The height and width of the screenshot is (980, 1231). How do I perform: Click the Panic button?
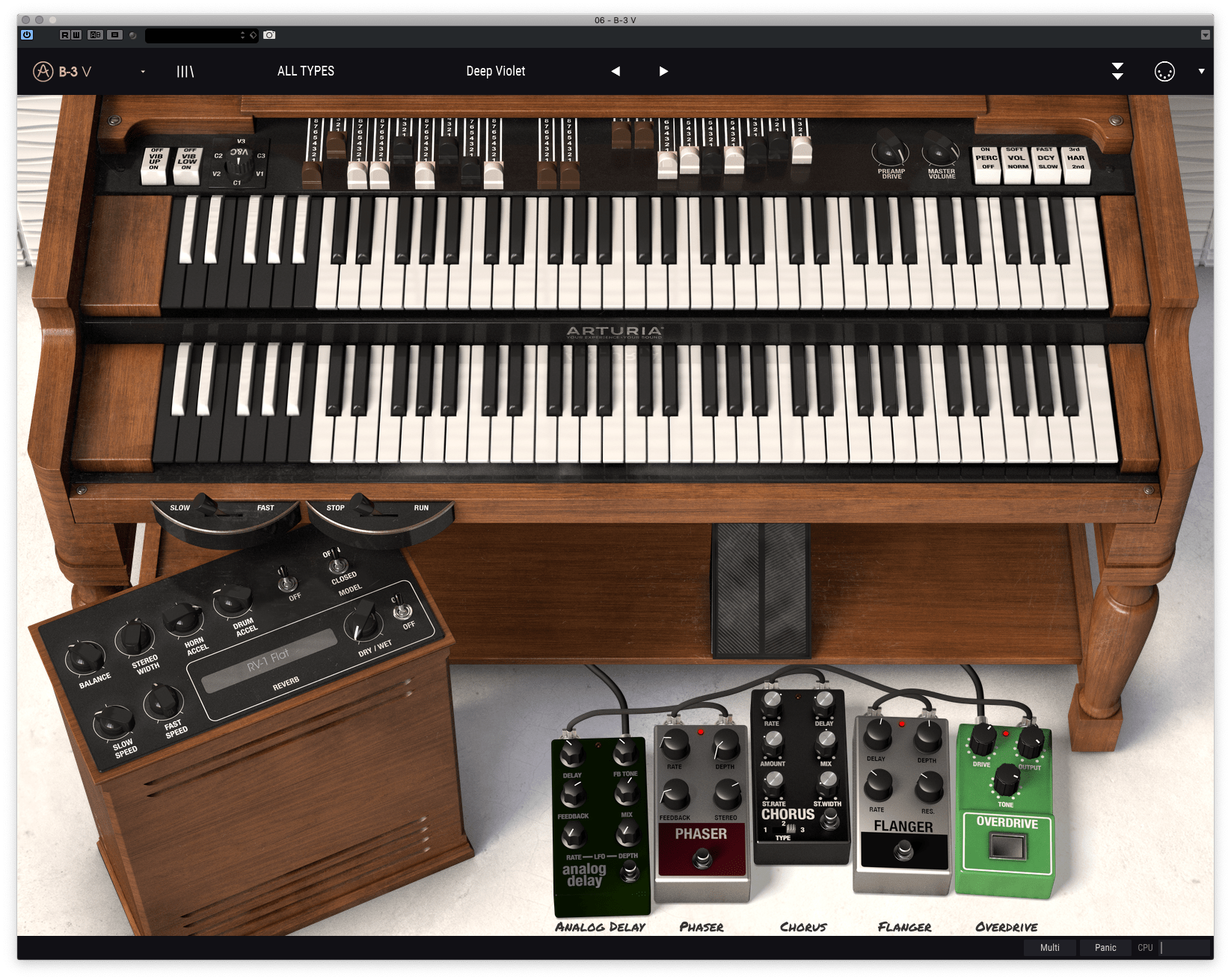(x=1105, y=948)
